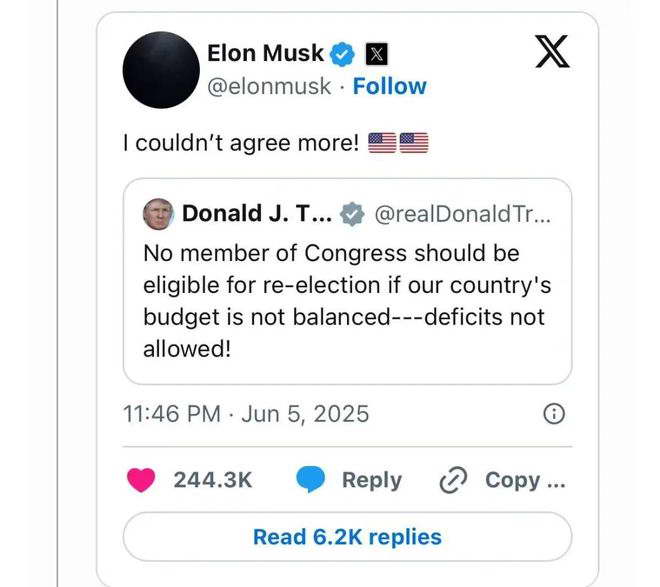
Task: Click the 'Donald J. T...' name in quote
Action: tap(255, 213)
